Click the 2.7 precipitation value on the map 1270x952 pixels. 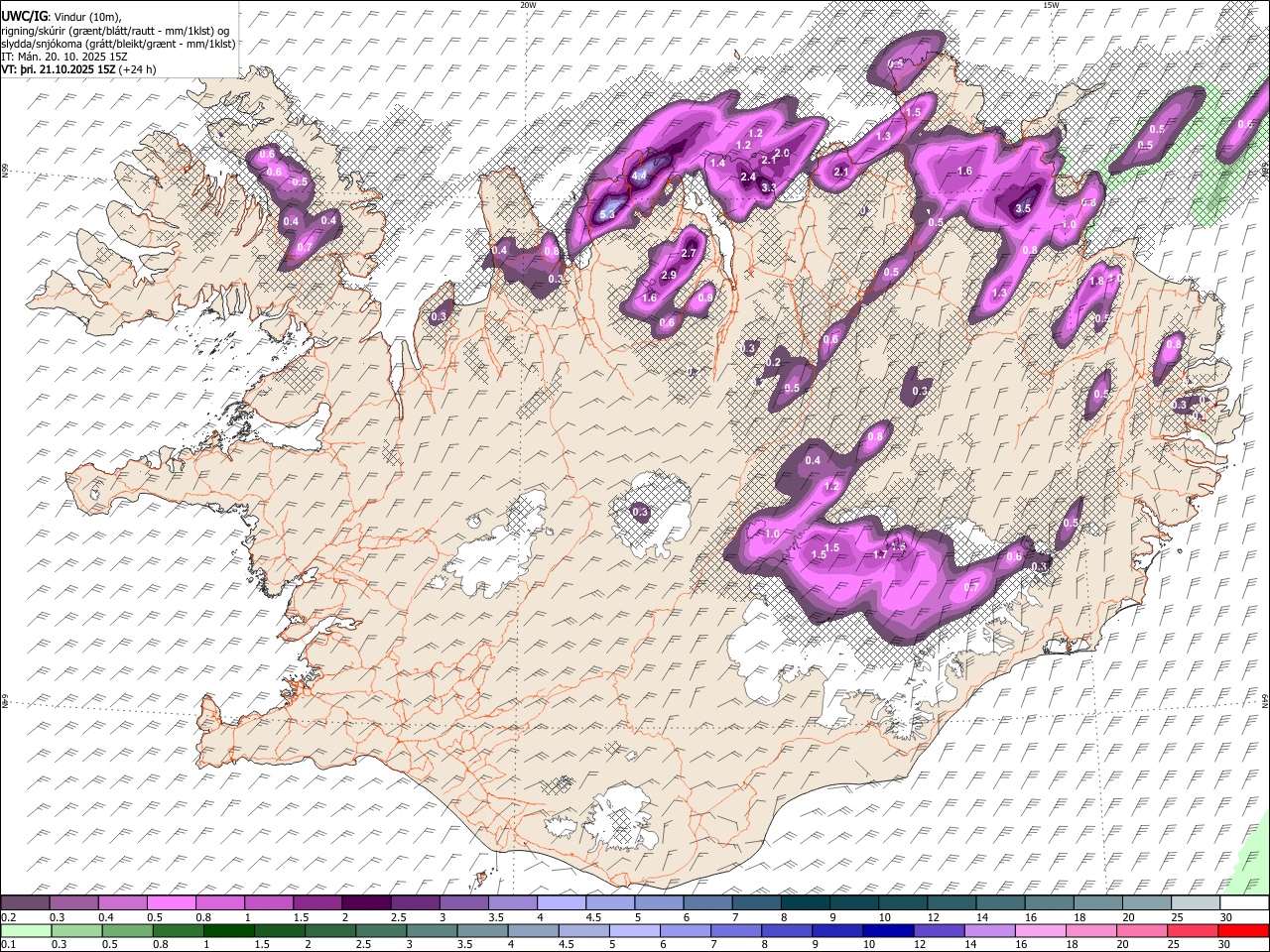(x=690, y=254)
